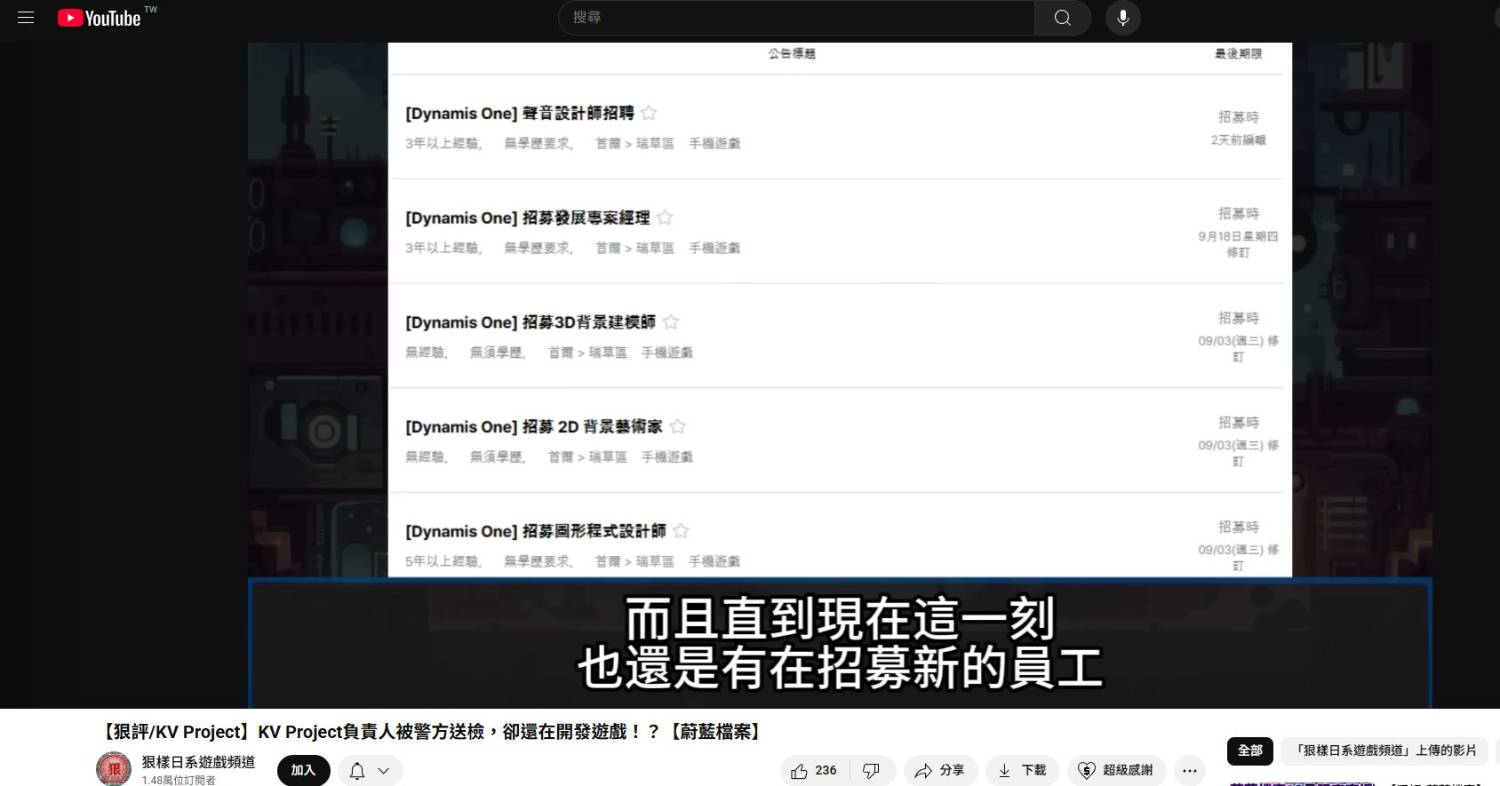Start voice search with microphone icon
Image resolution: width=1500 pixels, height=786 pixels.
tap(1122, 18)
